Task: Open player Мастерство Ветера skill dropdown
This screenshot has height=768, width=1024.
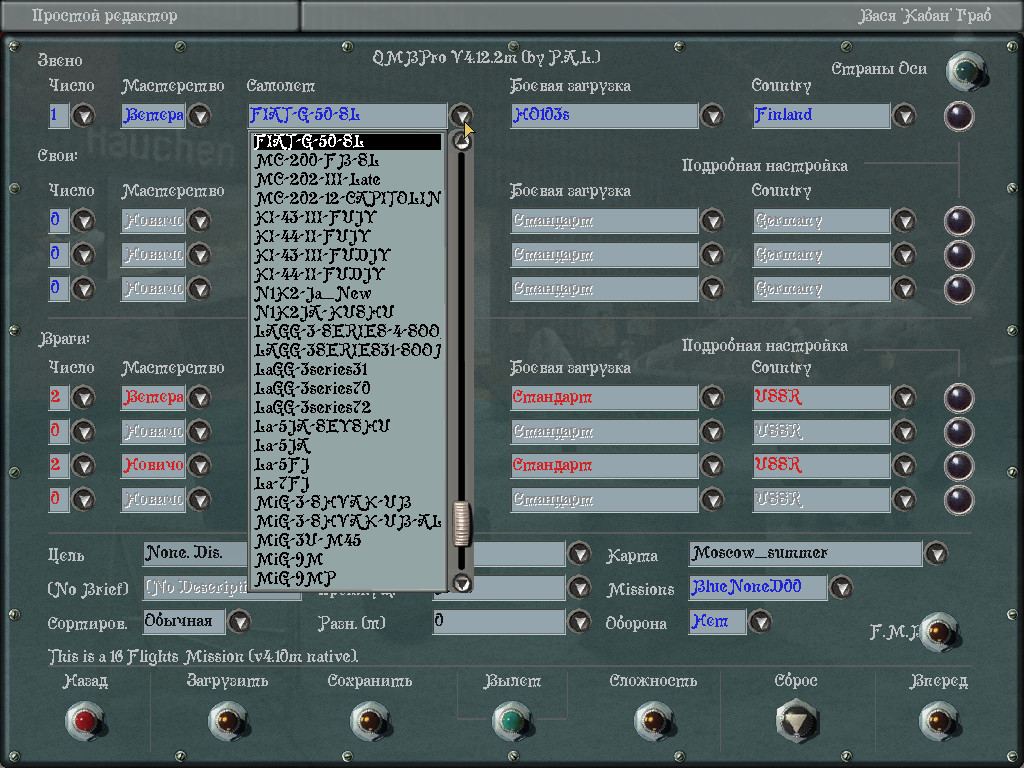Action: (x=200, y=116)
